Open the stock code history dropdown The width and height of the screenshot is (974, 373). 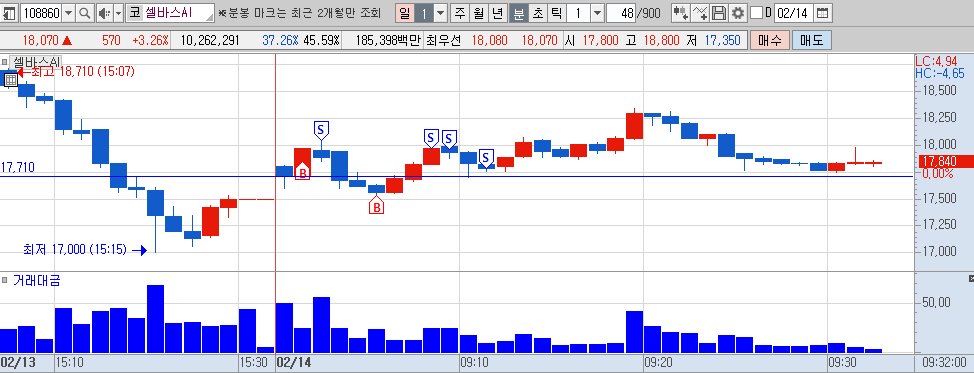coord(68,12)
